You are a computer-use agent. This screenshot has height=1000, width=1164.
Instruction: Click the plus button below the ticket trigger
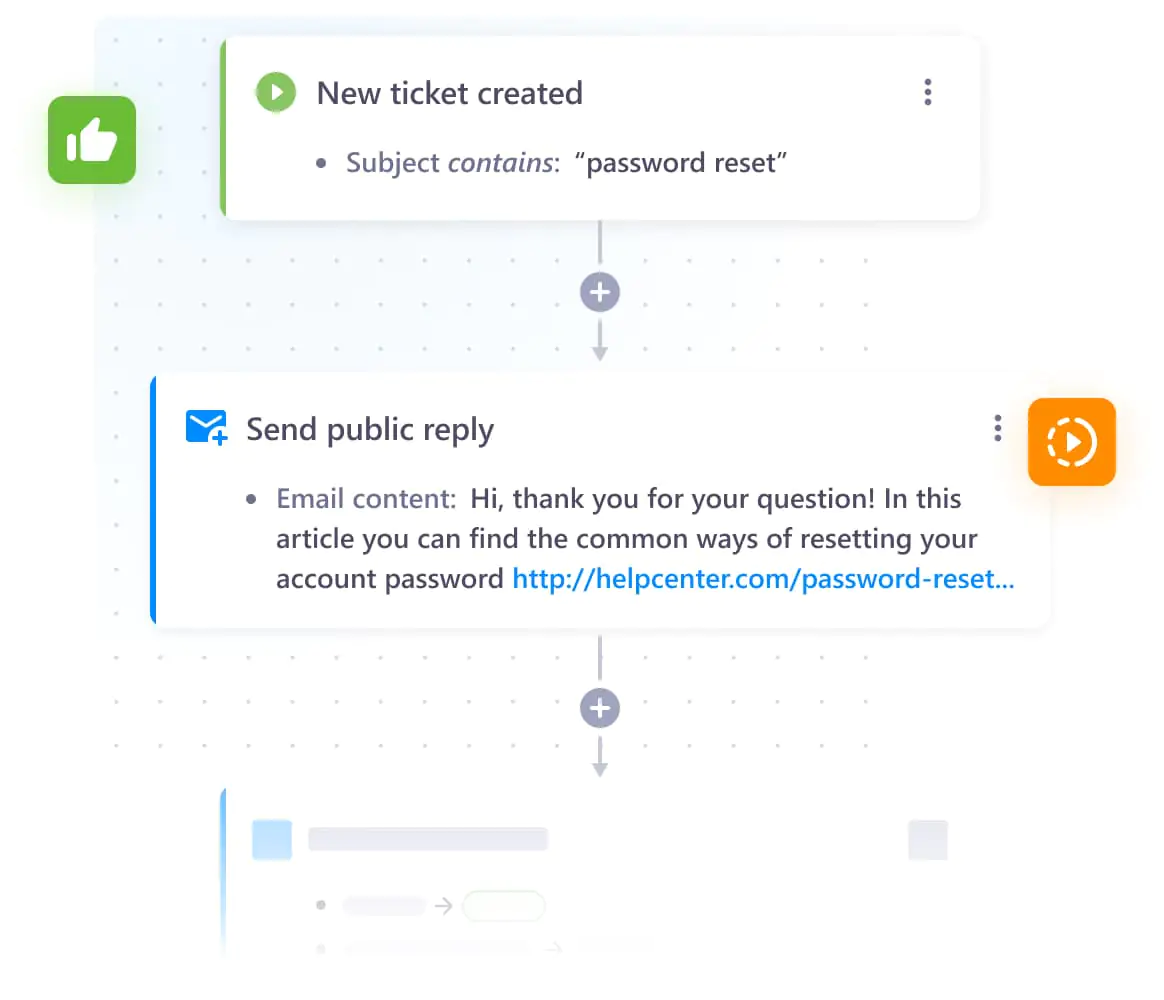[600, 293]
